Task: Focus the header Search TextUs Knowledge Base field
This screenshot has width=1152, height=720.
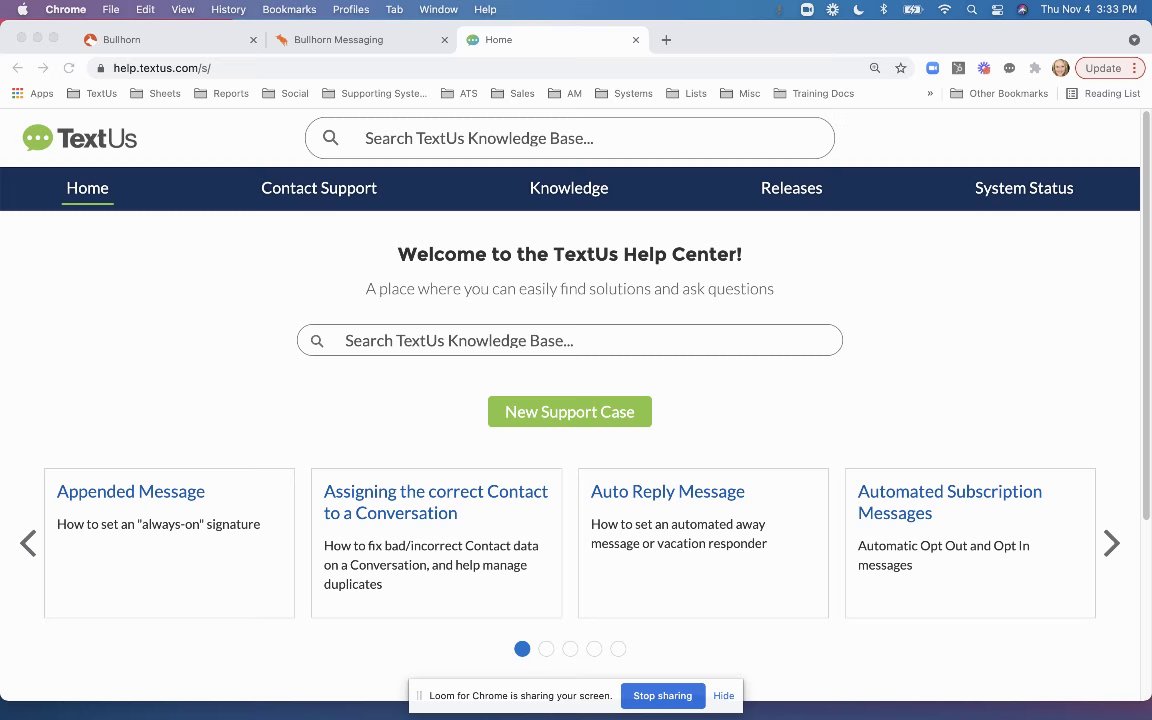Action: pos(569,138)
